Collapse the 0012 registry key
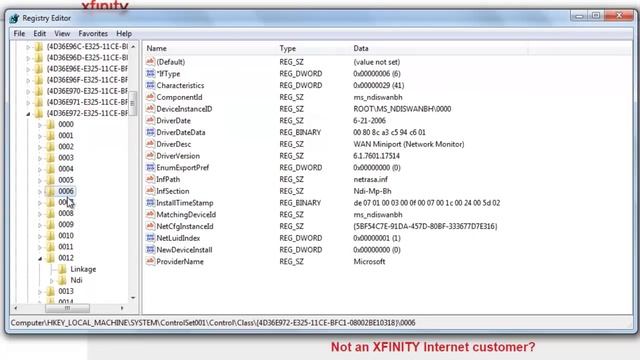The image size is (640, 360). 40,258
